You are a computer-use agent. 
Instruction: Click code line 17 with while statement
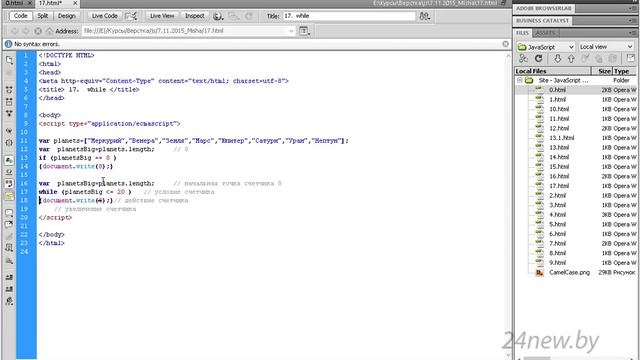(x=127, y=192)
